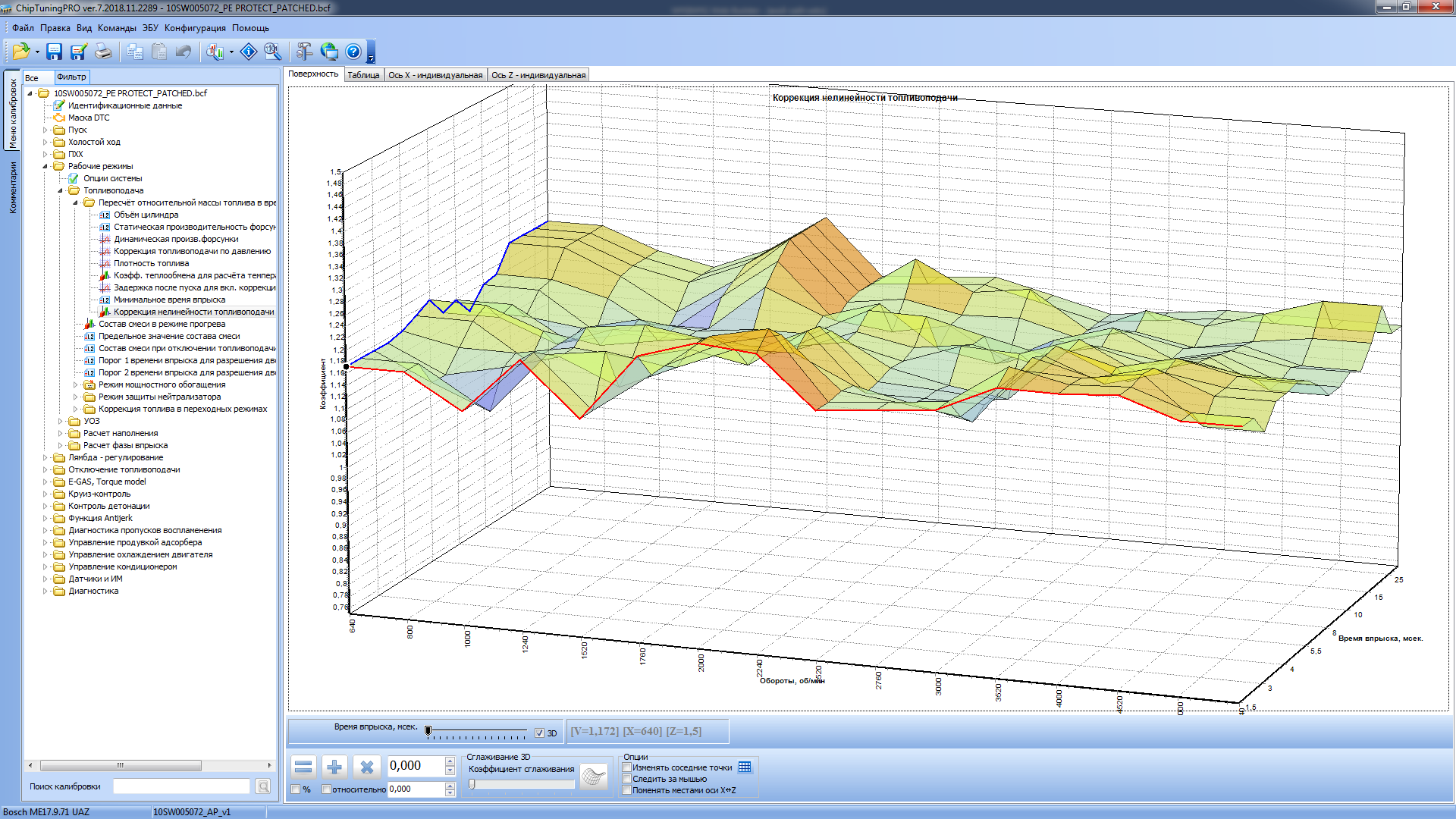
Task: Open dropdown arrow next to Open folder icon
Action: pos(37,52)
